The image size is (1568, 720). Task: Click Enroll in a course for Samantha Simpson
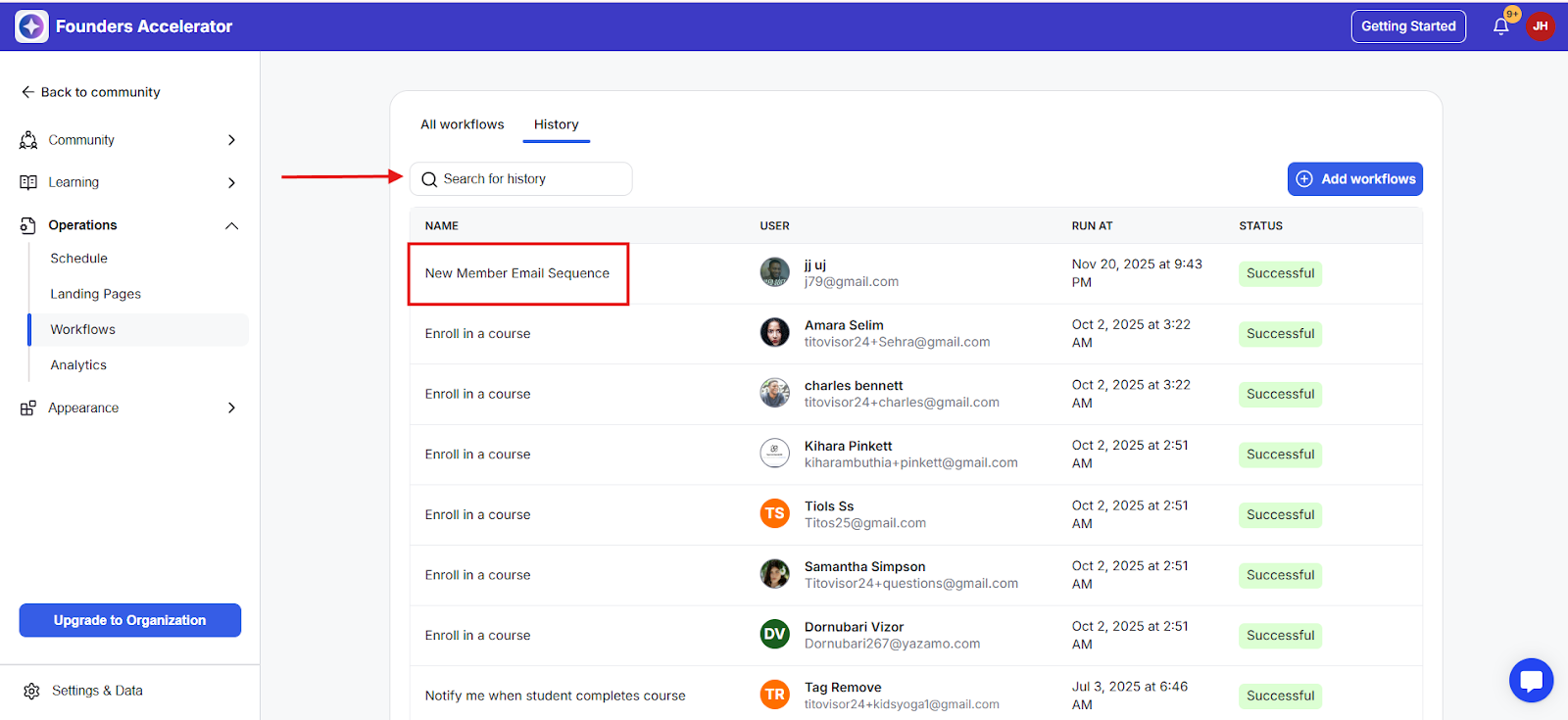[x=478, y=575]
